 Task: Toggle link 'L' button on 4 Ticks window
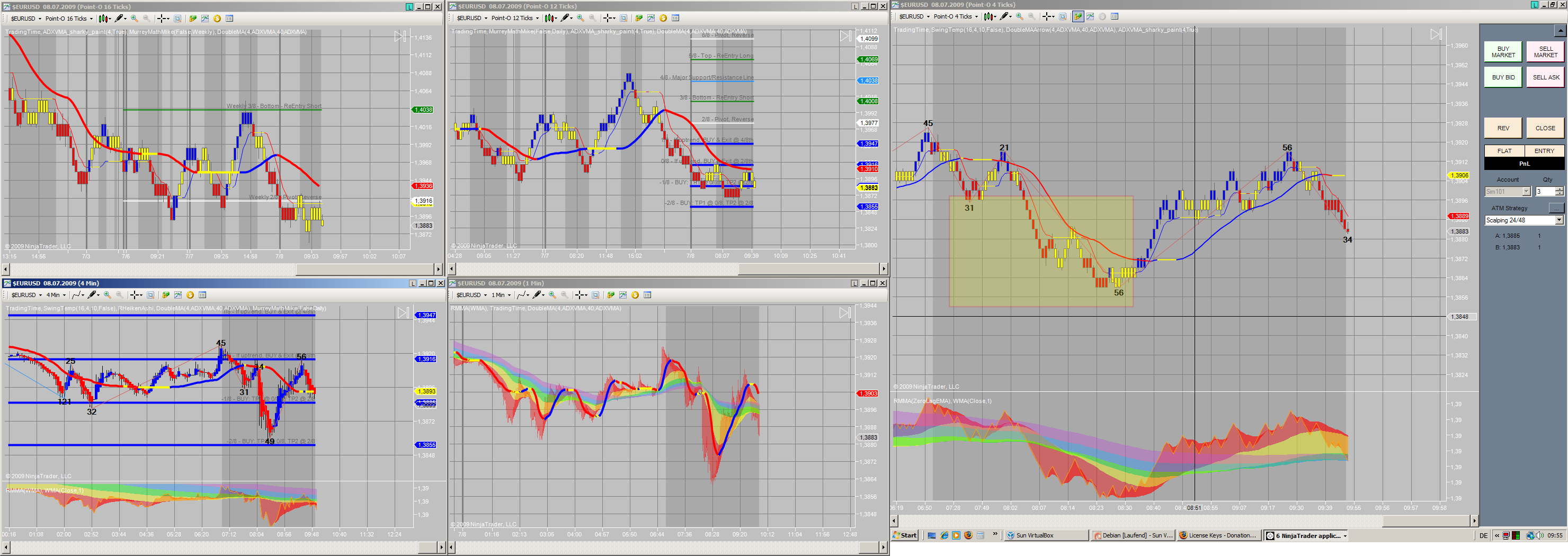point(1535,5)
